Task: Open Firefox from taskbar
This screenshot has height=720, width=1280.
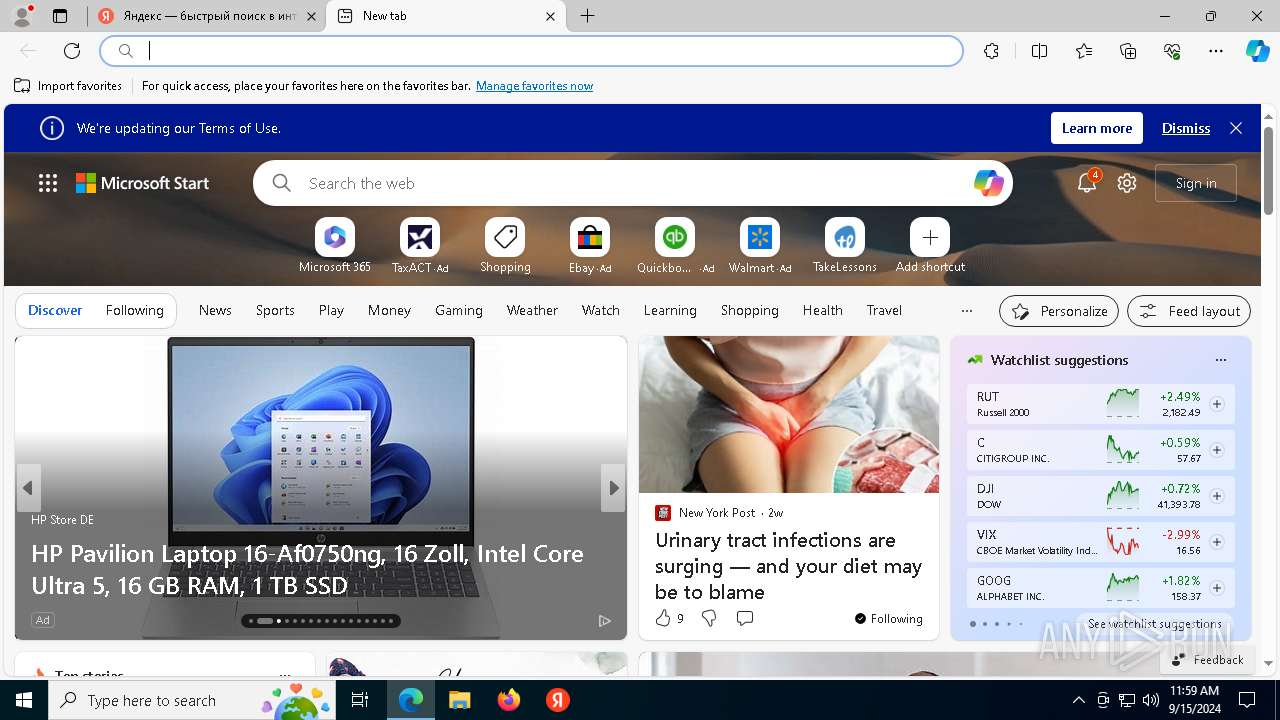Action: pyautogui.click(x=509, y=700)
